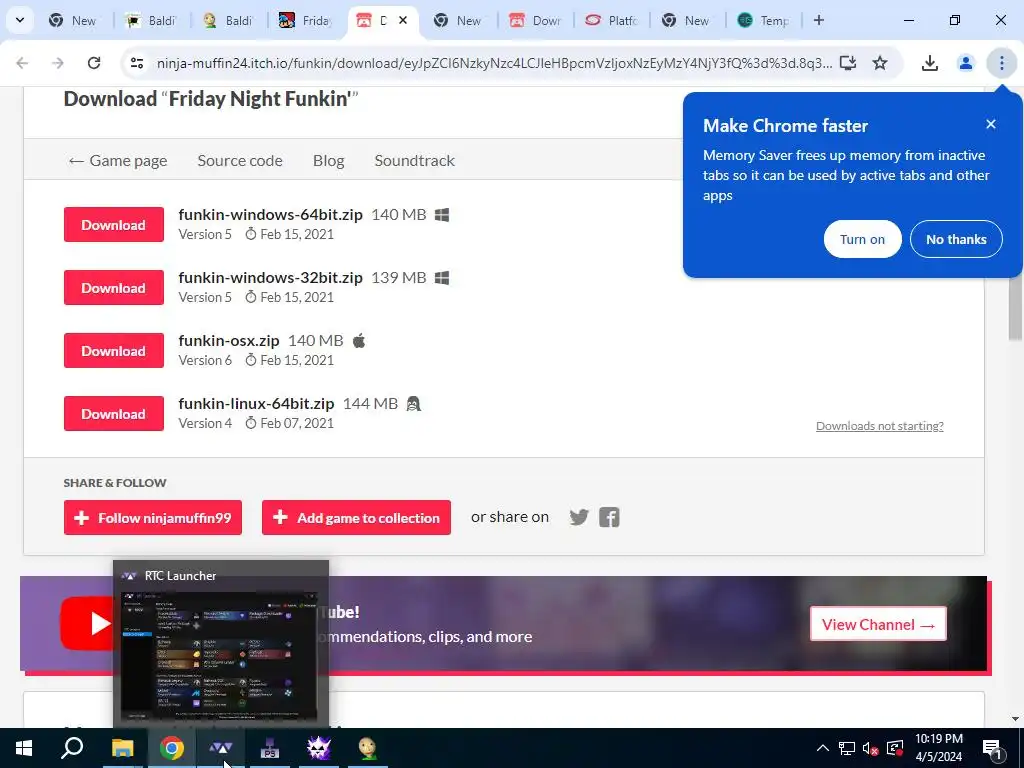Go back to Game page

coord(118,161)
